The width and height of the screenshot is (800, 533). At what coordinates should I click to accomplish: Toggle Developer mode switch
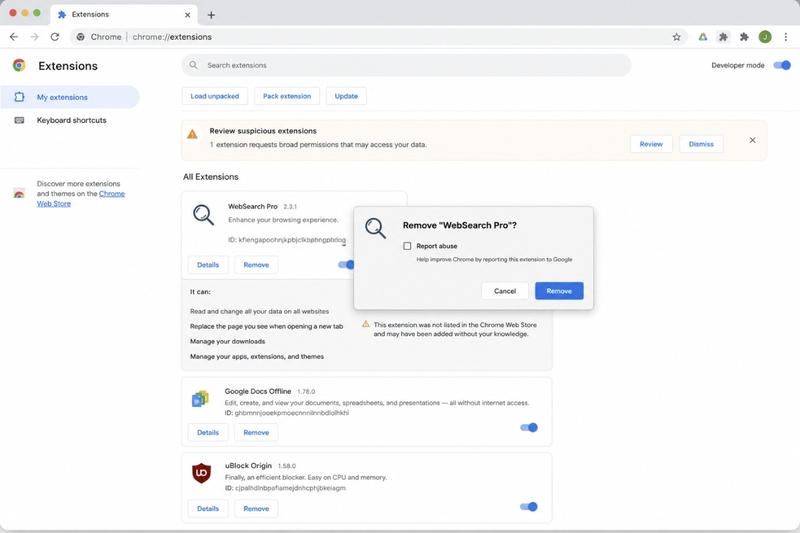pos(782,65)
